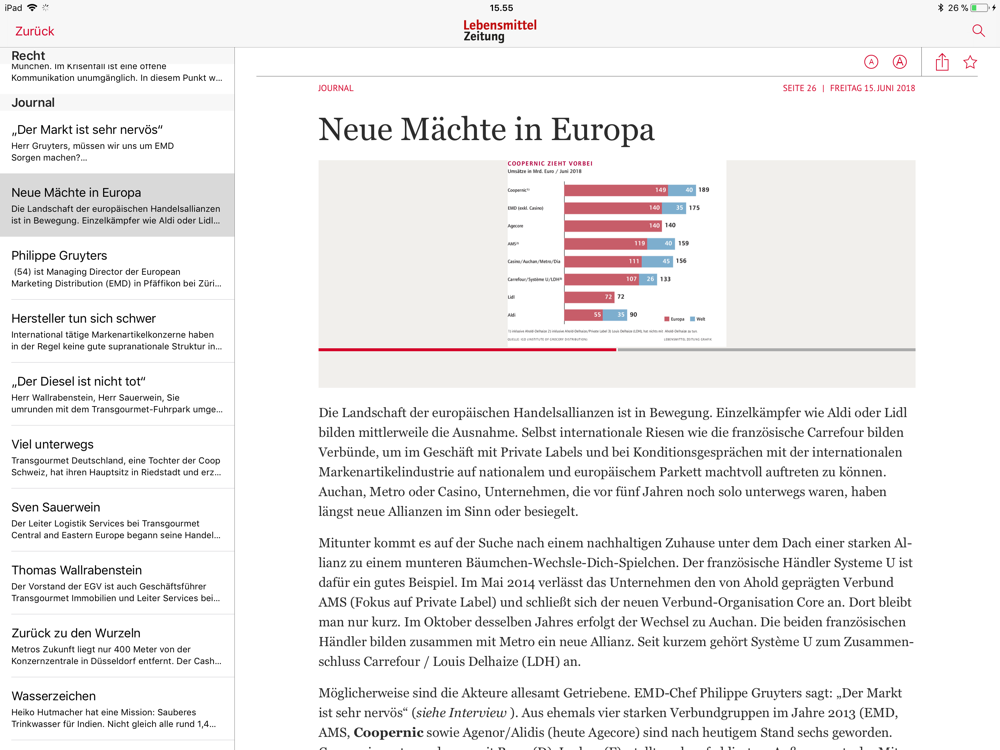Go back with Zurück button
This screenshot has height=750, width=1000.
pos(34,31)
